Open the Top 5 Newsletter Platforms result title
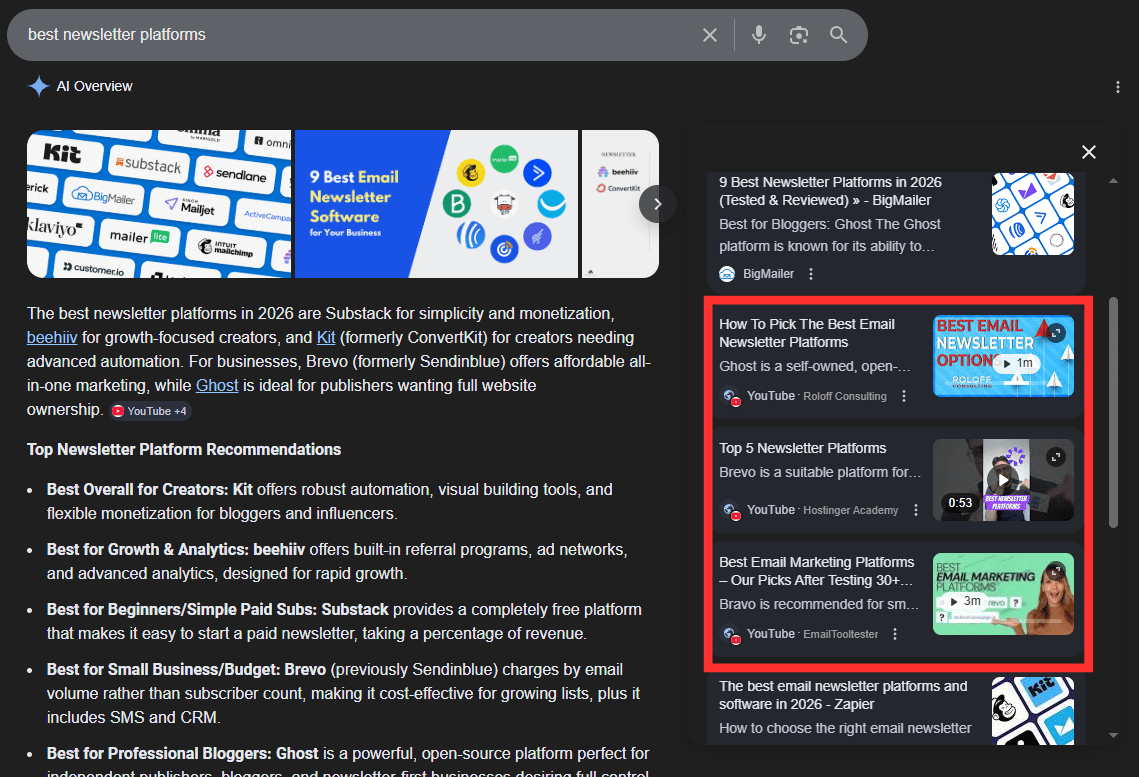 [803, 448]
